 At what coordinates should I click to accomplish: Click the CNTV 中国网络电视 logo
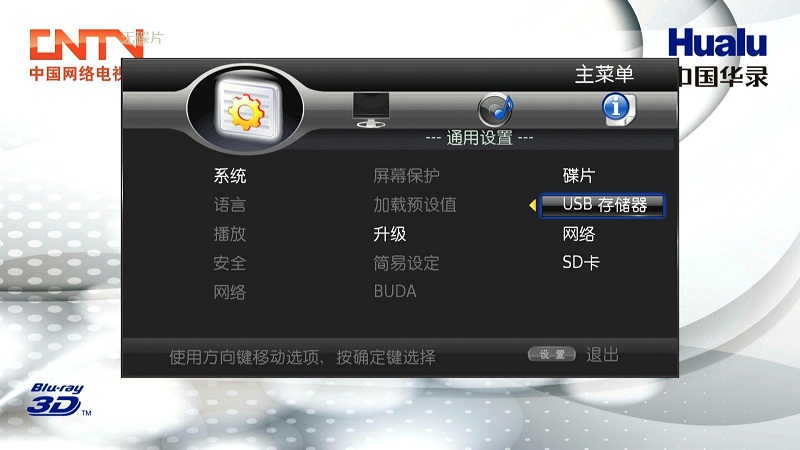pyautogui.click(x=77, y=55)
